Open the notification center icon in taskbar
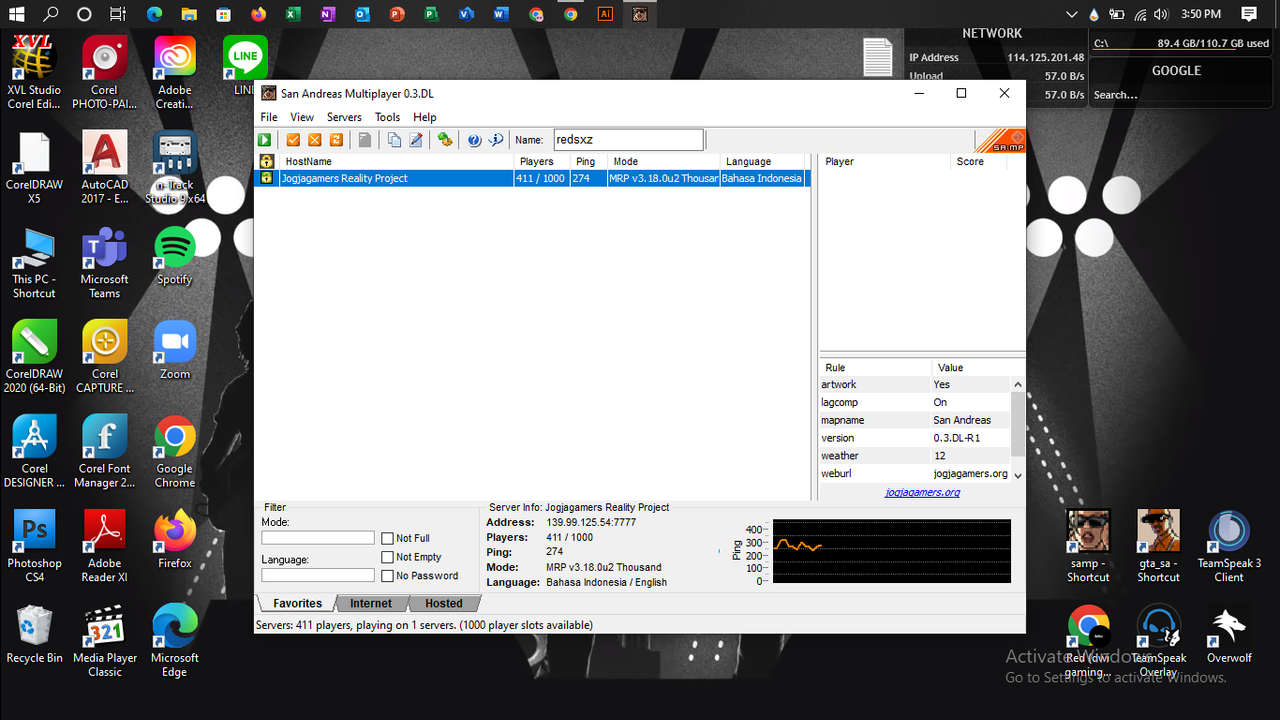 [x=1249, y=14]
